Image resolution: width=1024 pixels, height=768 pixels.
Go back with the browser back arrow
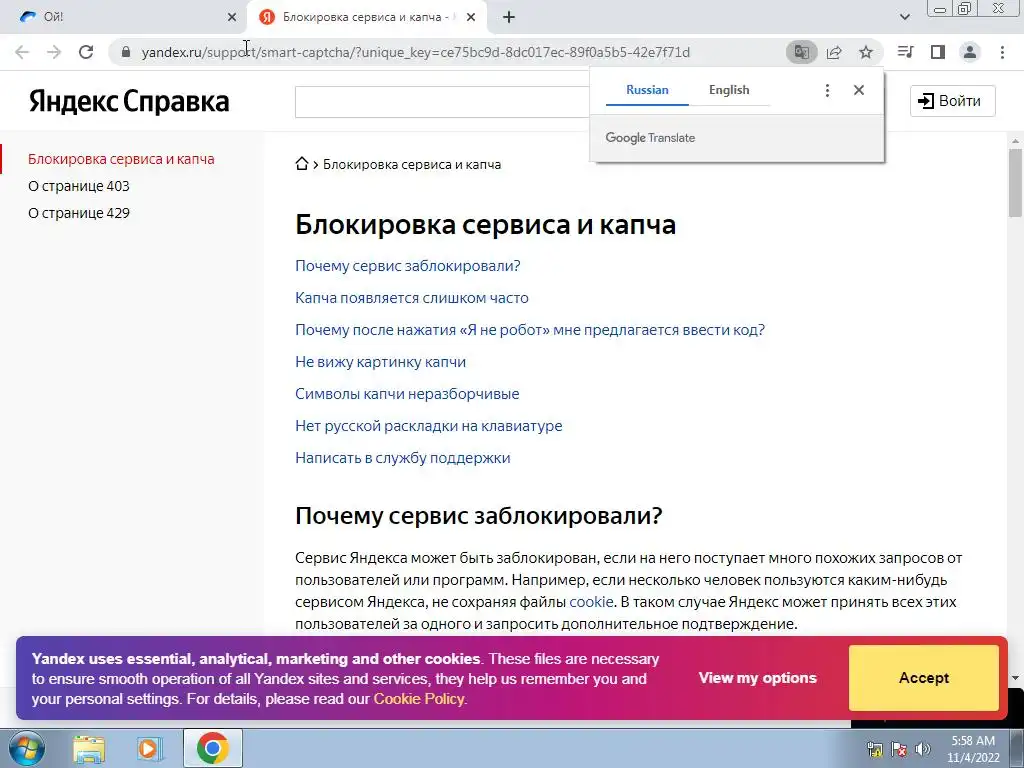pos(22,52)
